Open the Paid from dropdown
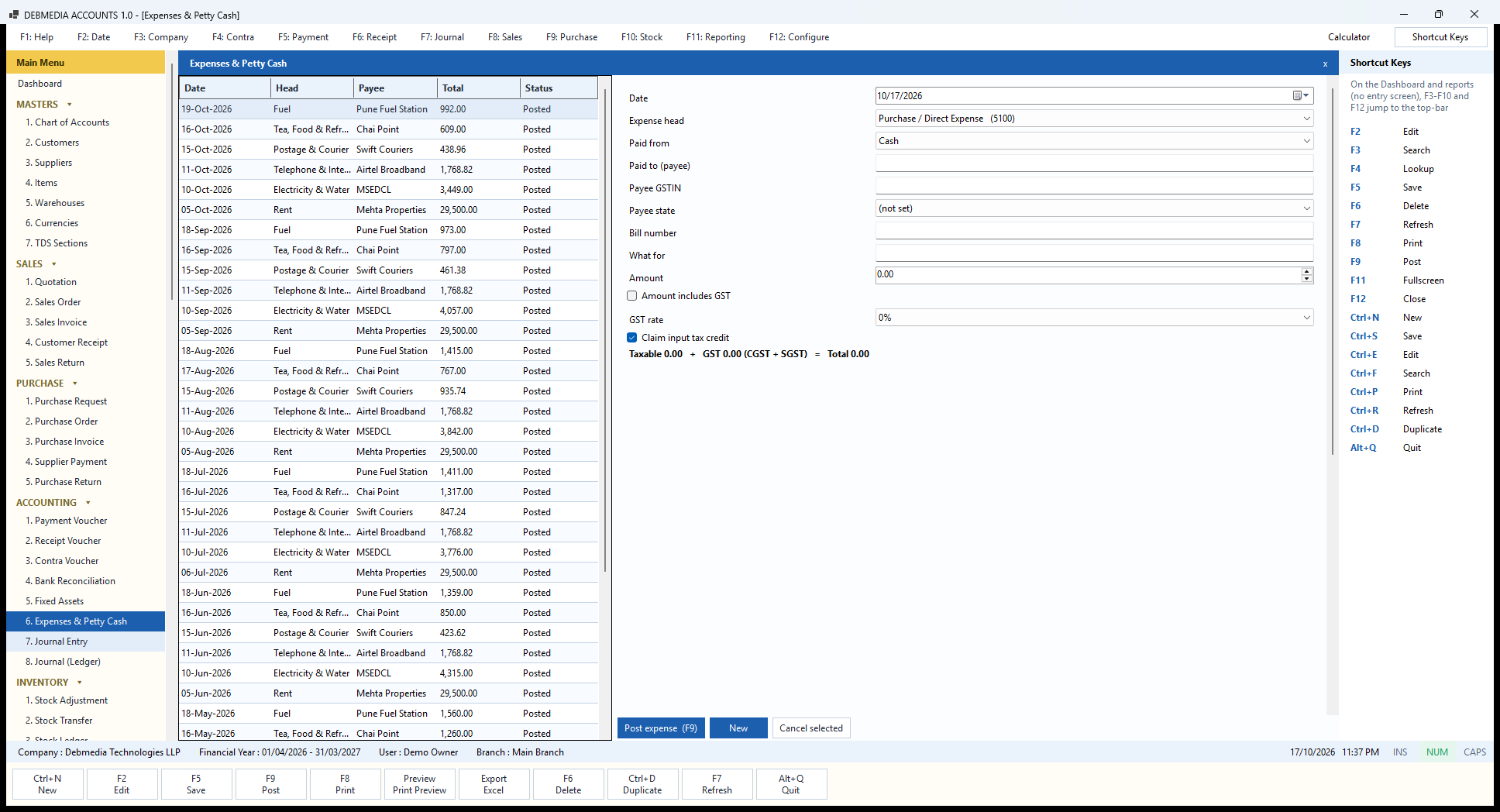Viewport: 1500px width, 812px height. click(1306, 141)
